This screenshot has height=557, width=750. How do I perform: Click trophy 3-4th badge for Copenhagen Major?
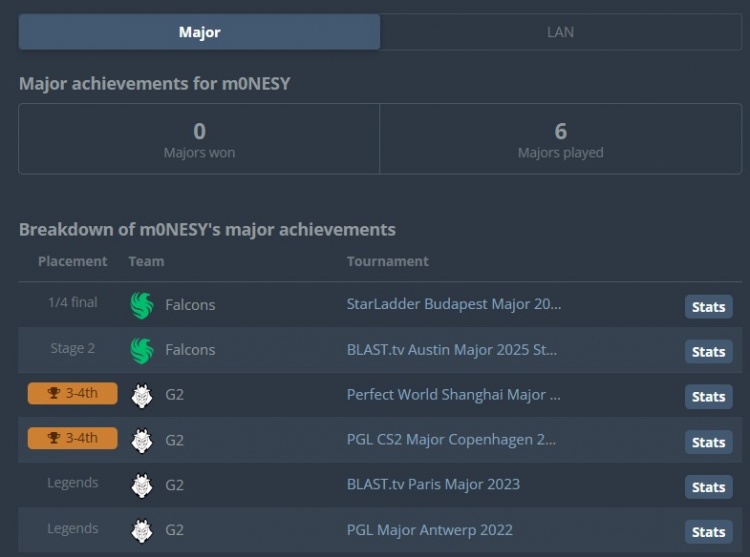pos(72,438)
